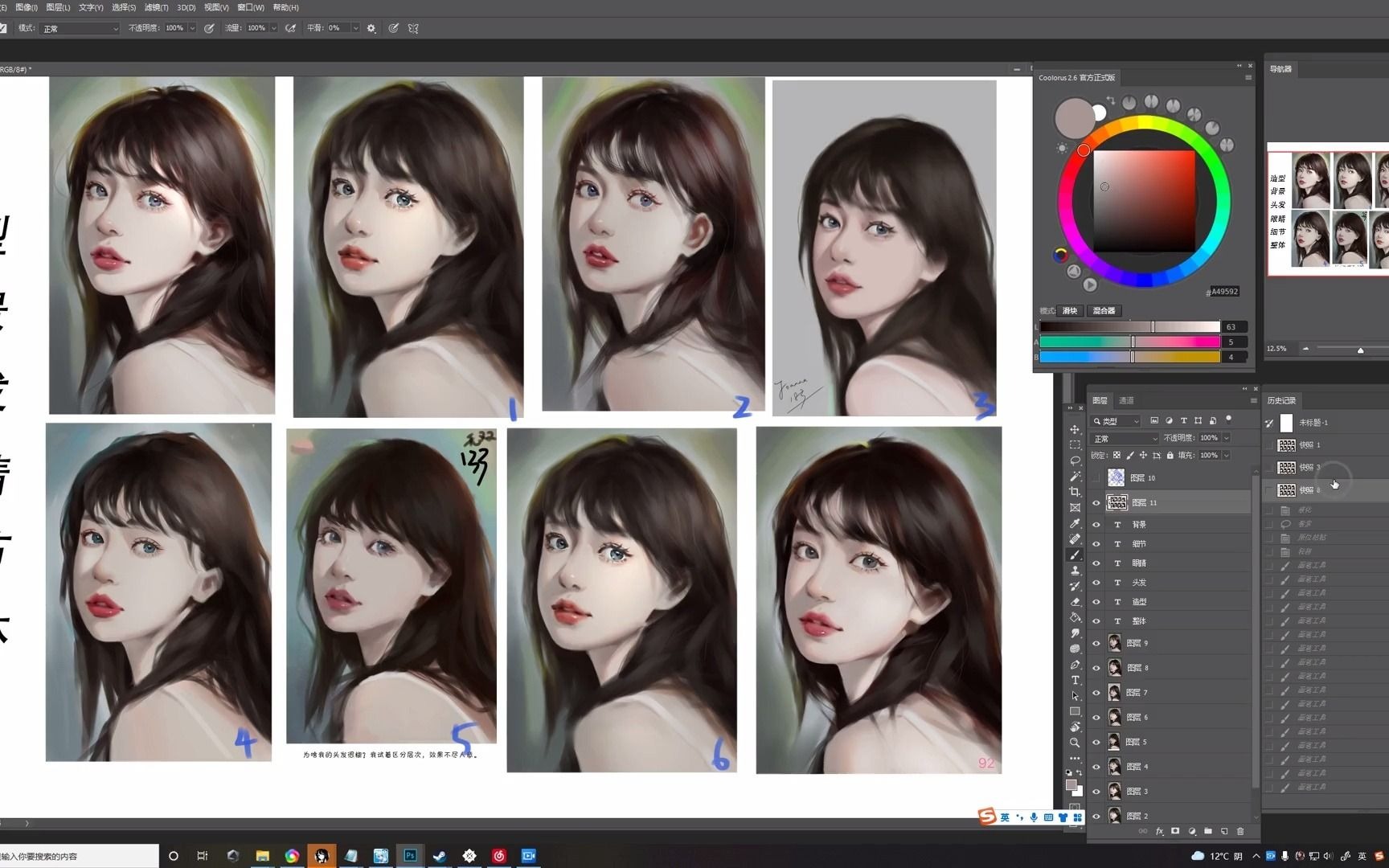The width and height of the screenshot is (1389, 868).
Task: Select the Rectangle shape tool
Action: 1075,711
